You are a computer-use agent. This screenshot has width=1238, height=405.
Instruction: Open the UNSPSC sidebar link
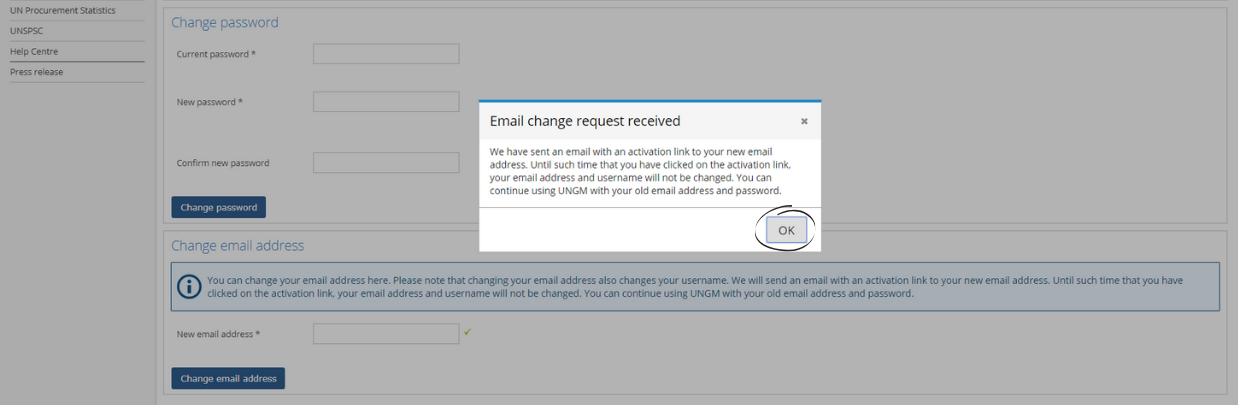[x=27, y=31]
